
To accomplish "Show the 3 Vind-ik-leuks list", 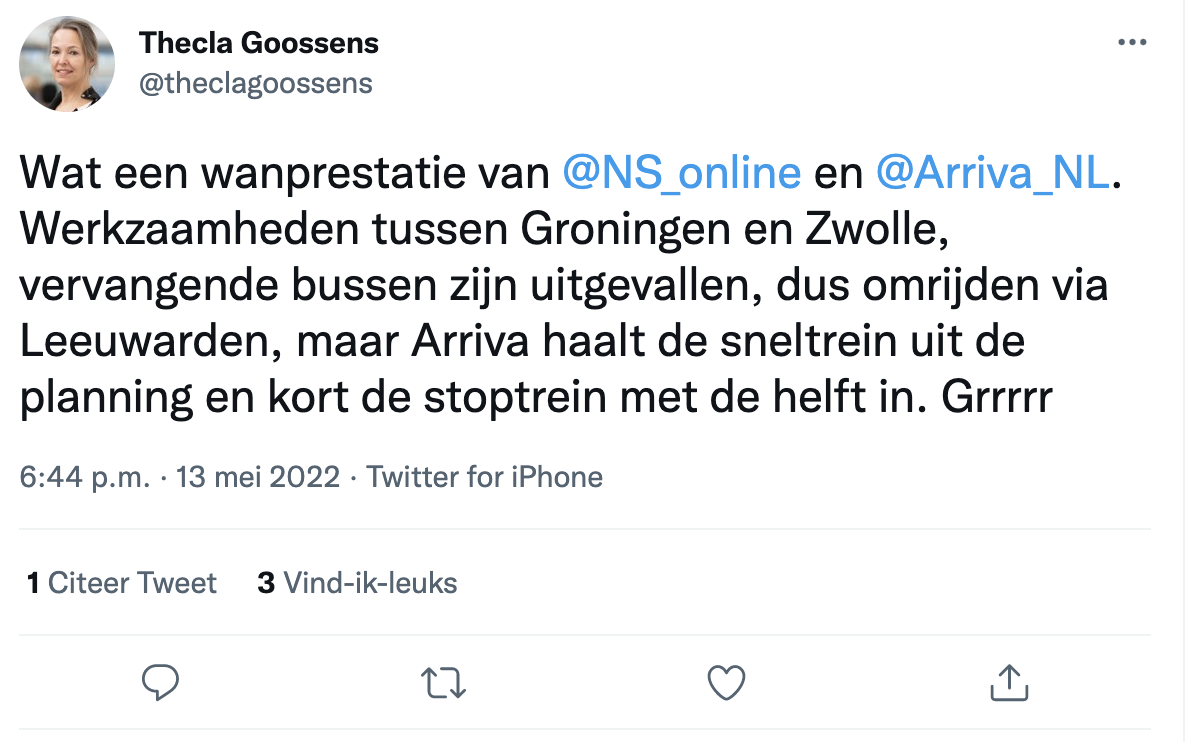I will click(x=357, y=583).
